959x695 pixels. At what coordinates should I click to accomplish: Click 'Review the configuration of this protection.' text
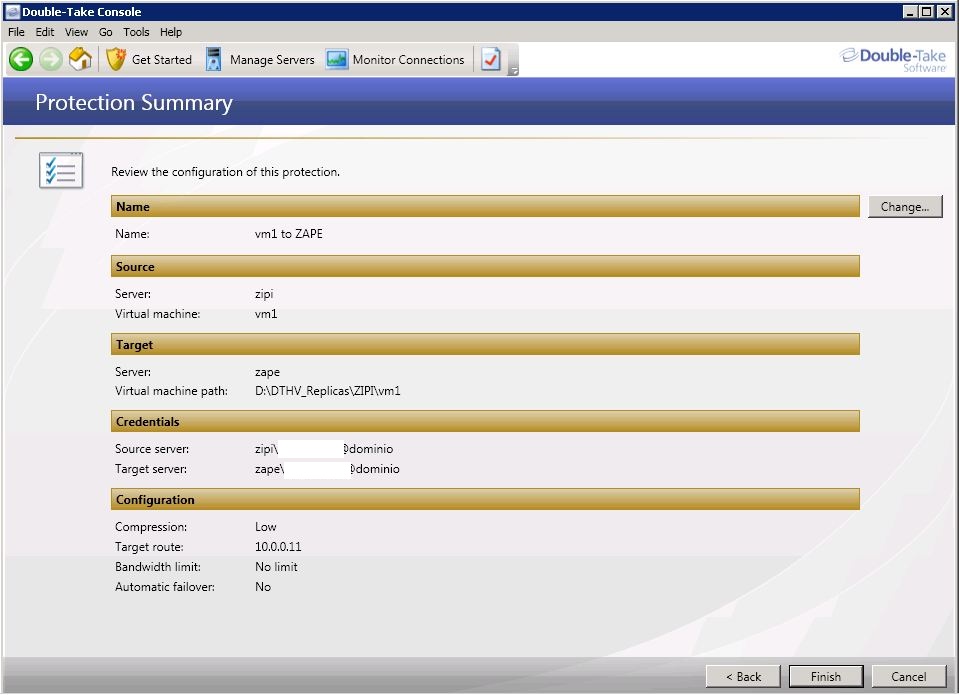pos(225,172)
